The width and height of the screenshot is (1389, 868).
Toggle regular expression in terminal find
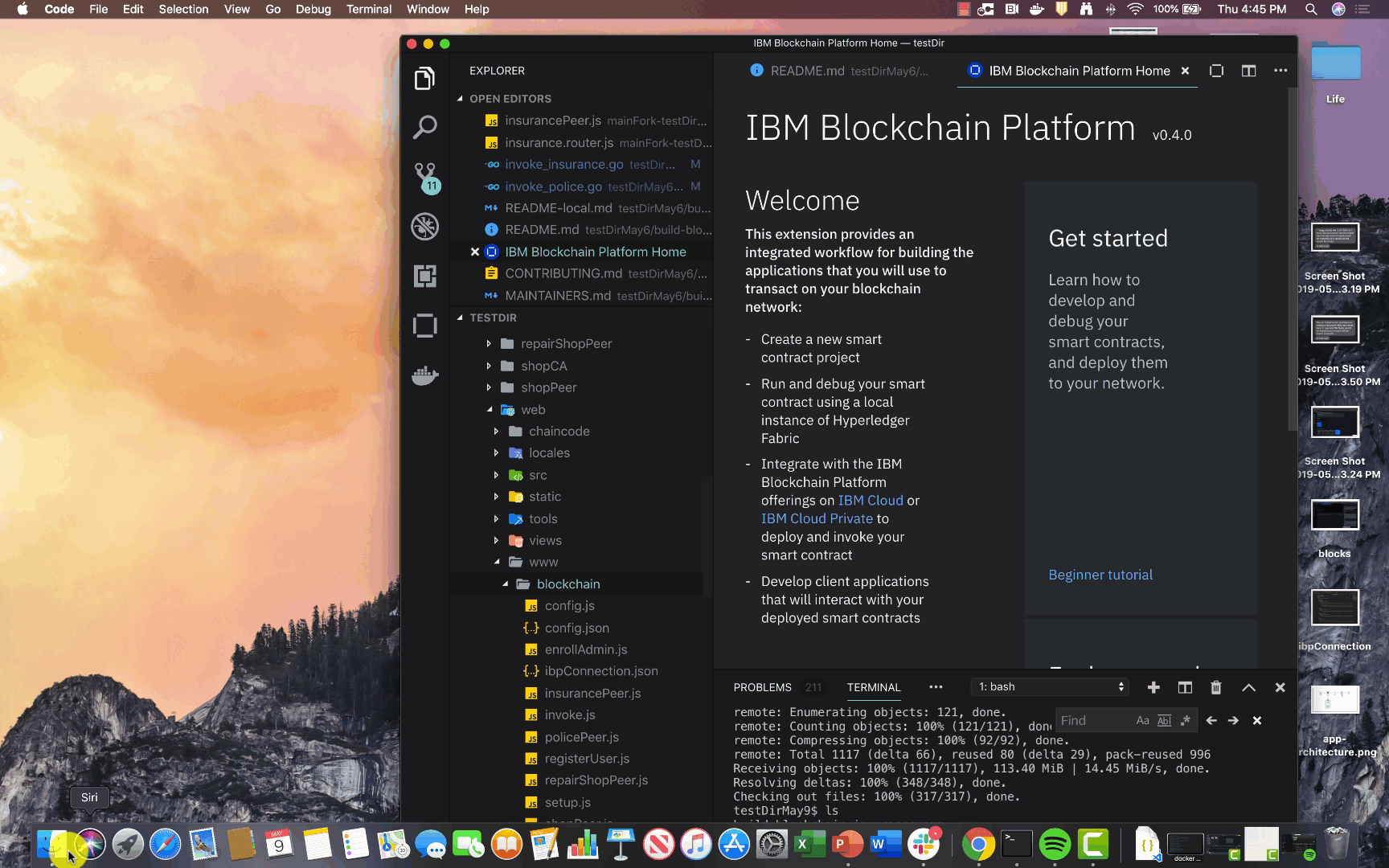1185,720
